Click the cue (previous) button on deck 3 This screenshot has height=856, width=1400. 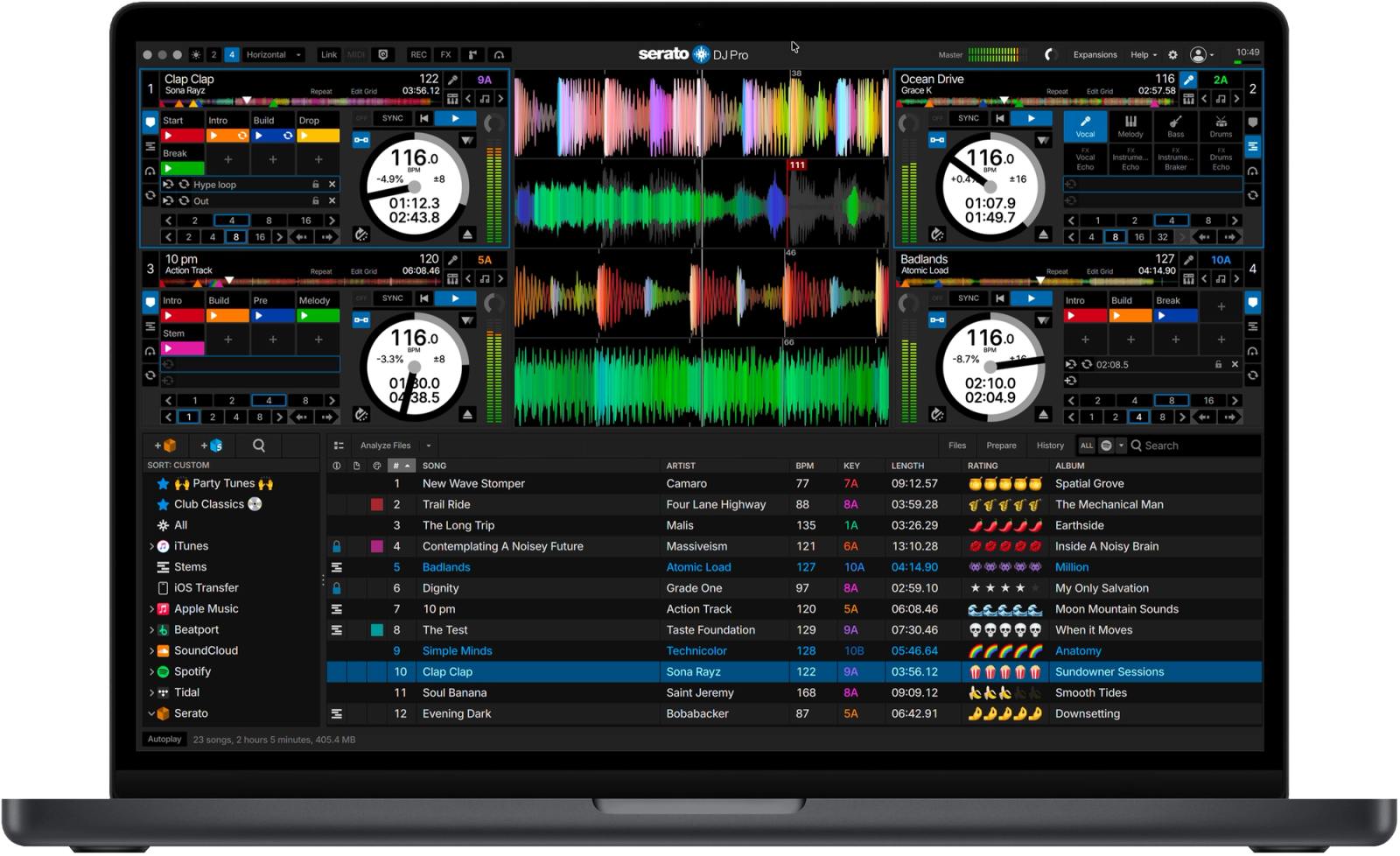424,298
